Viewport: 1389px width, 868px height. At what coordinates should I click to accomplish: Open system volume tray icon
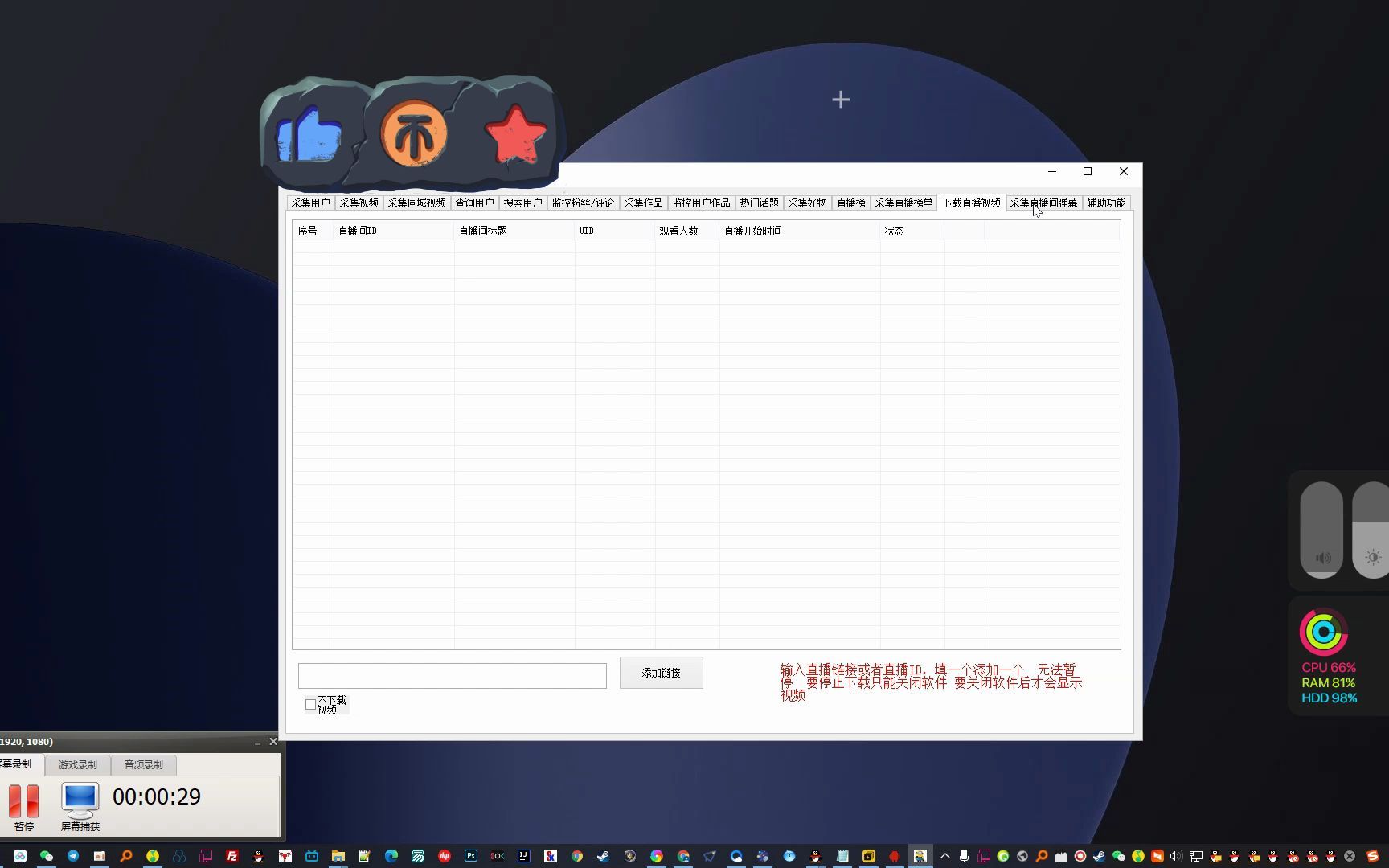click(1176, 856)
